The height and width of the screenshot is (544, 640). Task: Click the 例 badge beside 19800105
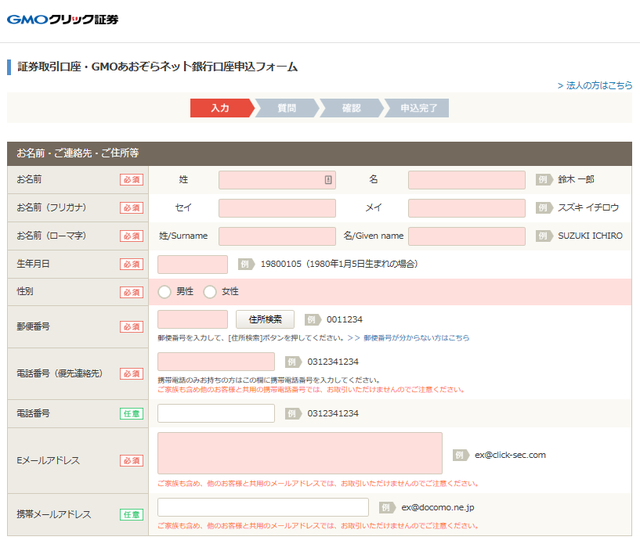click(246, 264)
